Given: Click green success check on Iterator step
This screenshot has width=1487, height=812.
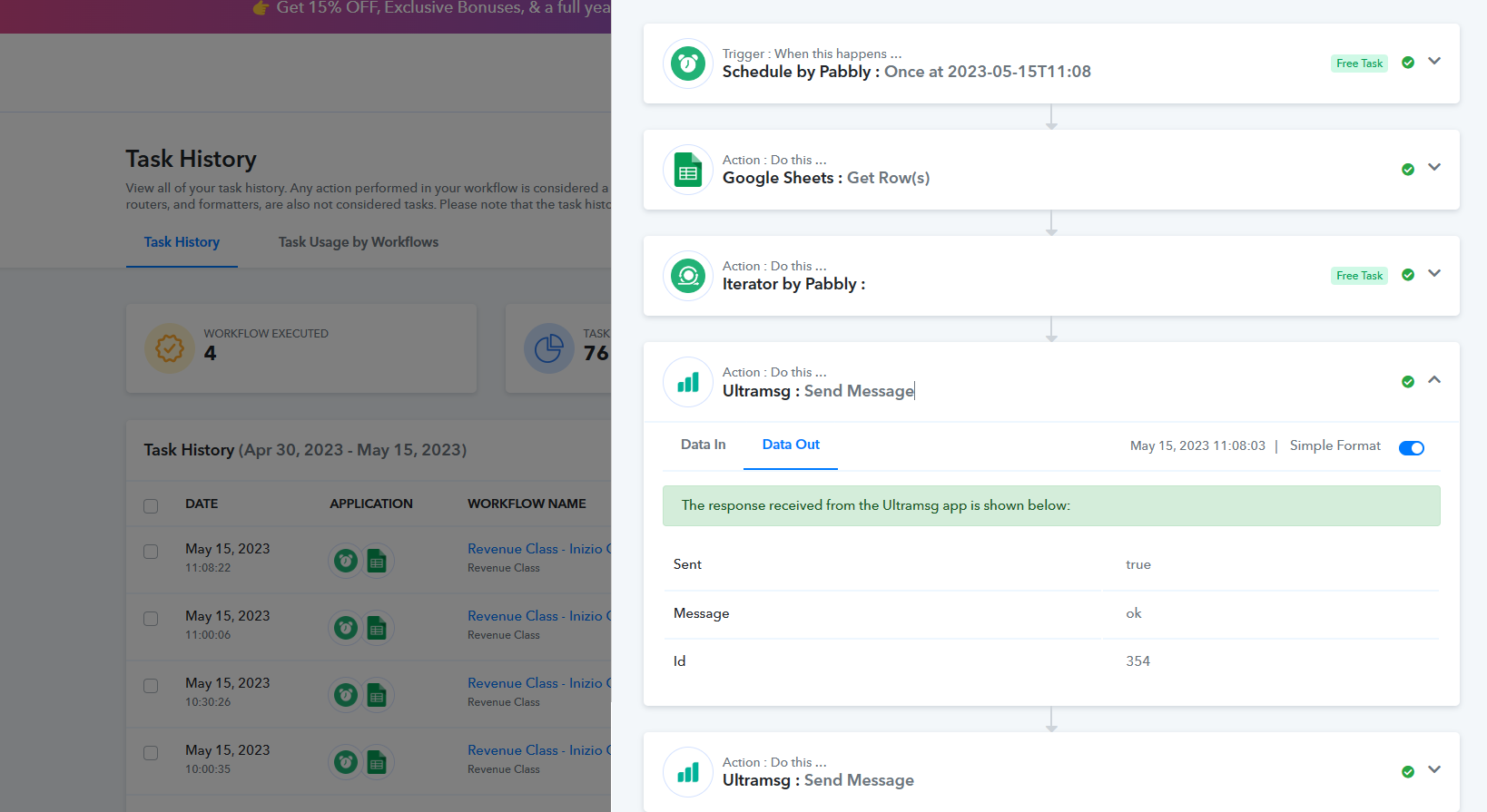Looking at the screenshot, I should pos(1408,275).
